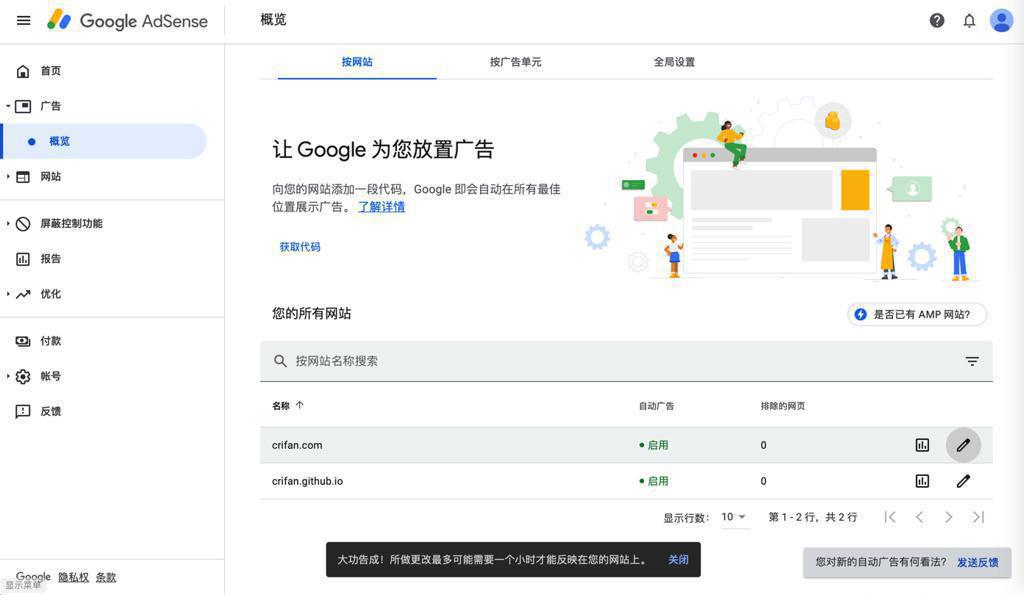
Task: Go to the last page of results
Action: click(978, 517)
